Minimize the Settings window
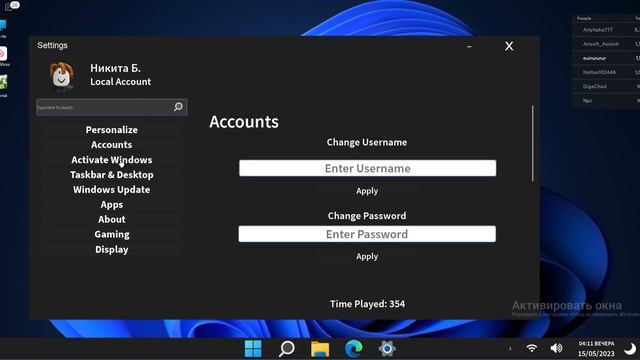Viewport: 640px width, 360px height. [469, 47]
